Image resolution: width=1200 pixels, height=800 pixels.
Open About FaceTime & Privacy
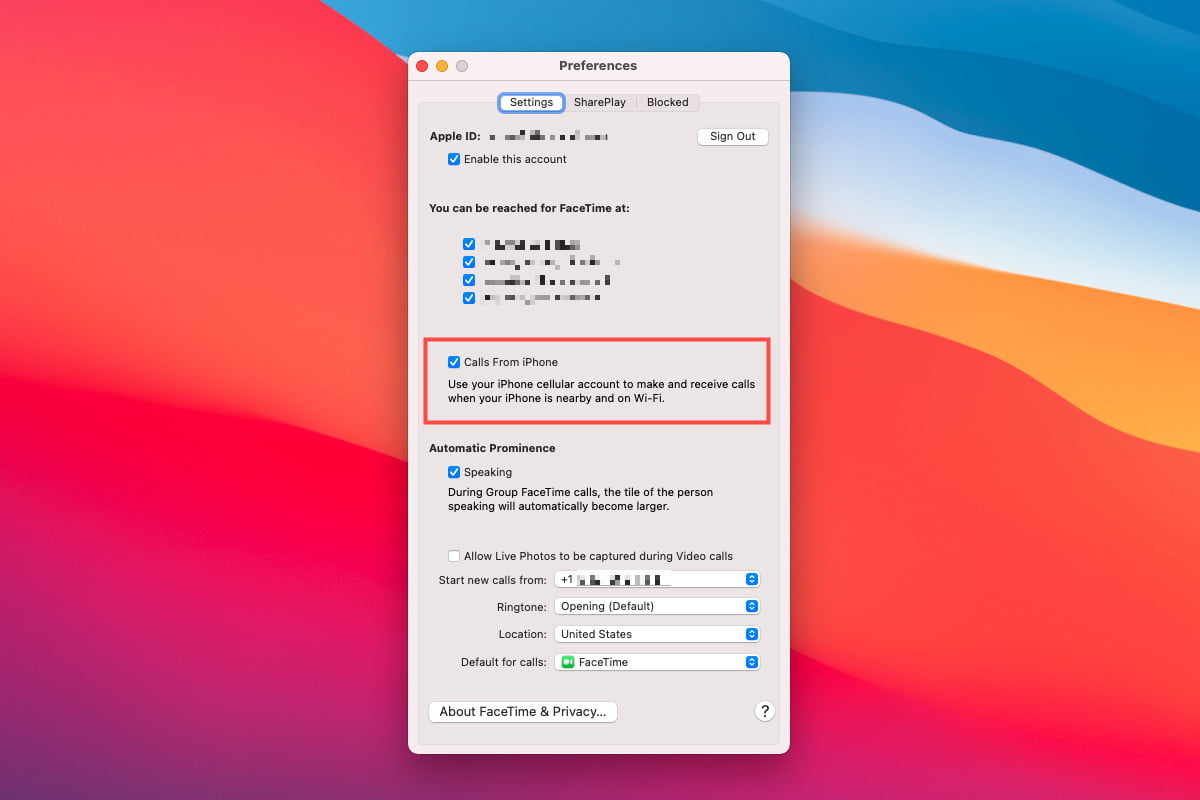point(522,711)
